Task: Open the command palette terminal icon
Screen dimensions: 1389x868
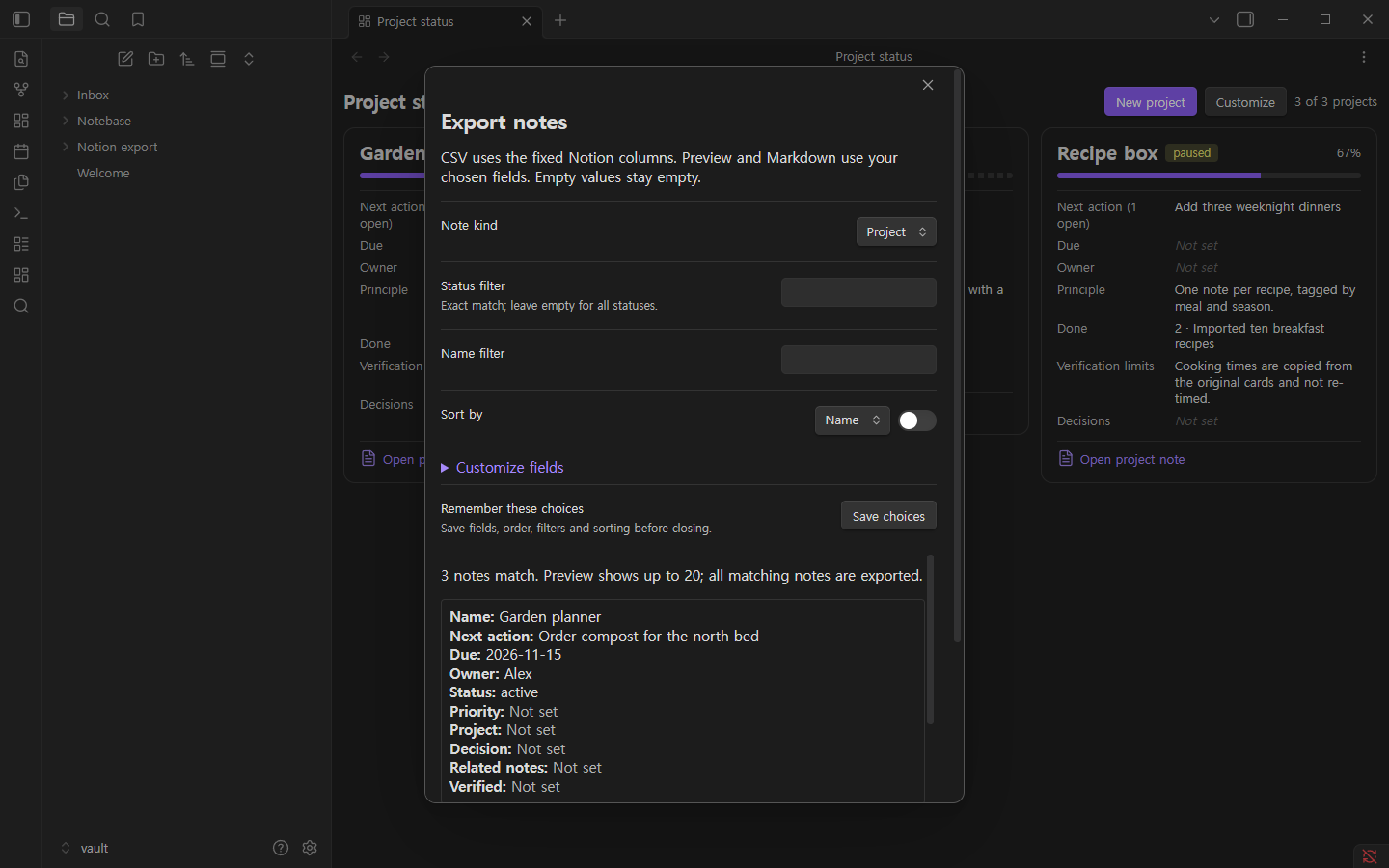Action: (x=21, y=213)
